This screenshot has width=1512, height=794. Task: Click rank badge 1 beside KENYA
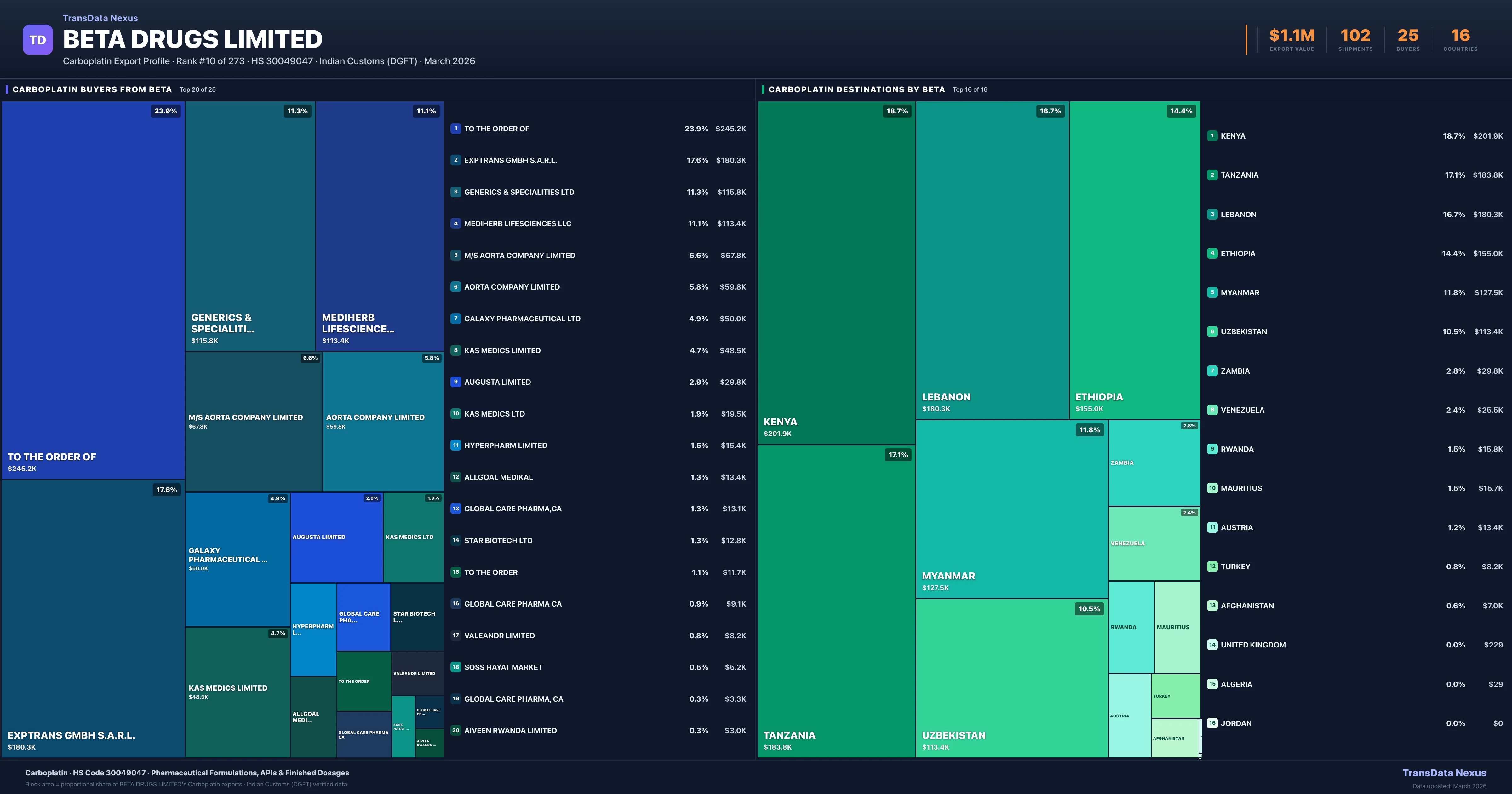click(1212, 136)
